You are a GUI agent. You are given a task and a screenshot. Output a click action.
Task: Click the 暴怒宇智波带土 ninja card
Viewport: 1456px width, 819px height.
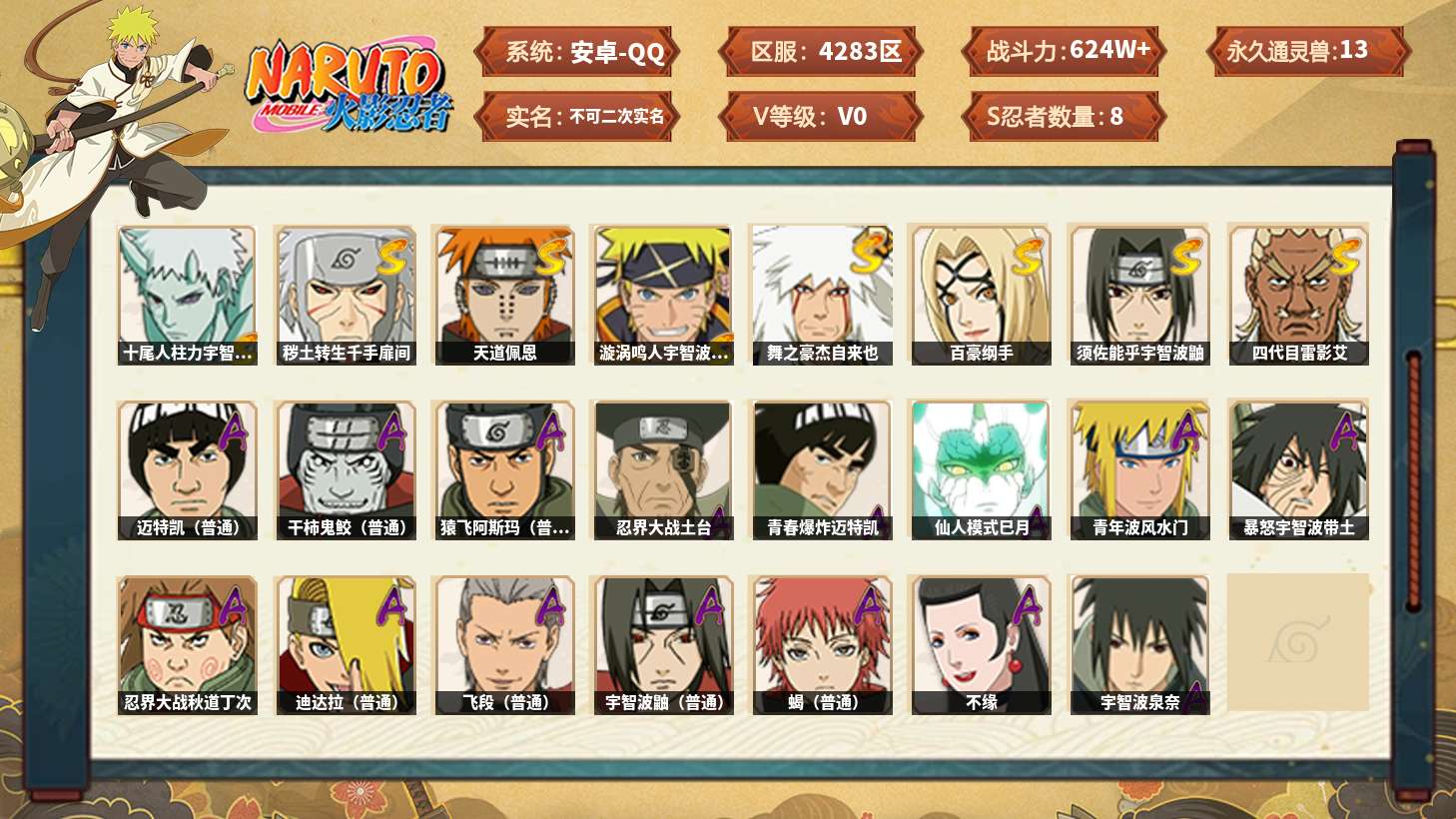coord(1298,470)
